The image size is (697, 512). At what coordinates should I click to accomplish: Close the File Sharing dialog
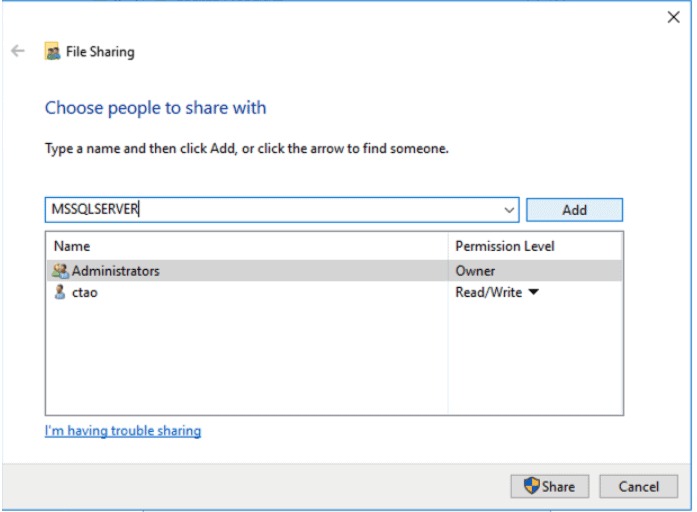[x=673, y=18]
